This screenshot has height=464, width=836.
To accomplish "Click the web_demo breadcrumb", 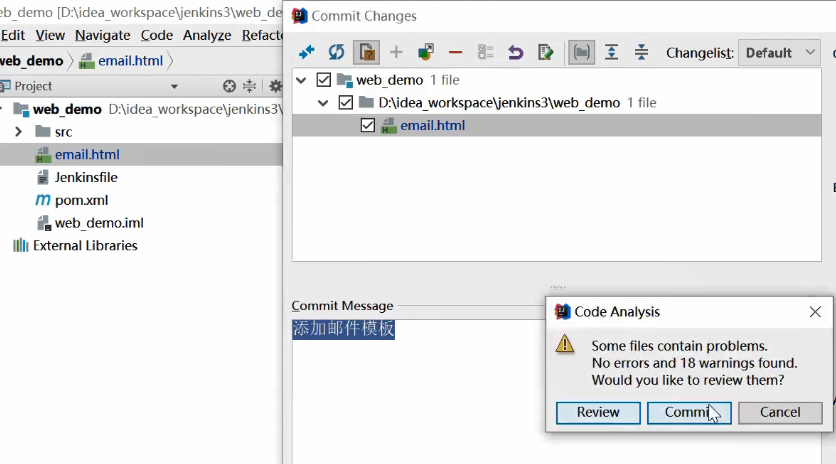I will tap(31, 61).
